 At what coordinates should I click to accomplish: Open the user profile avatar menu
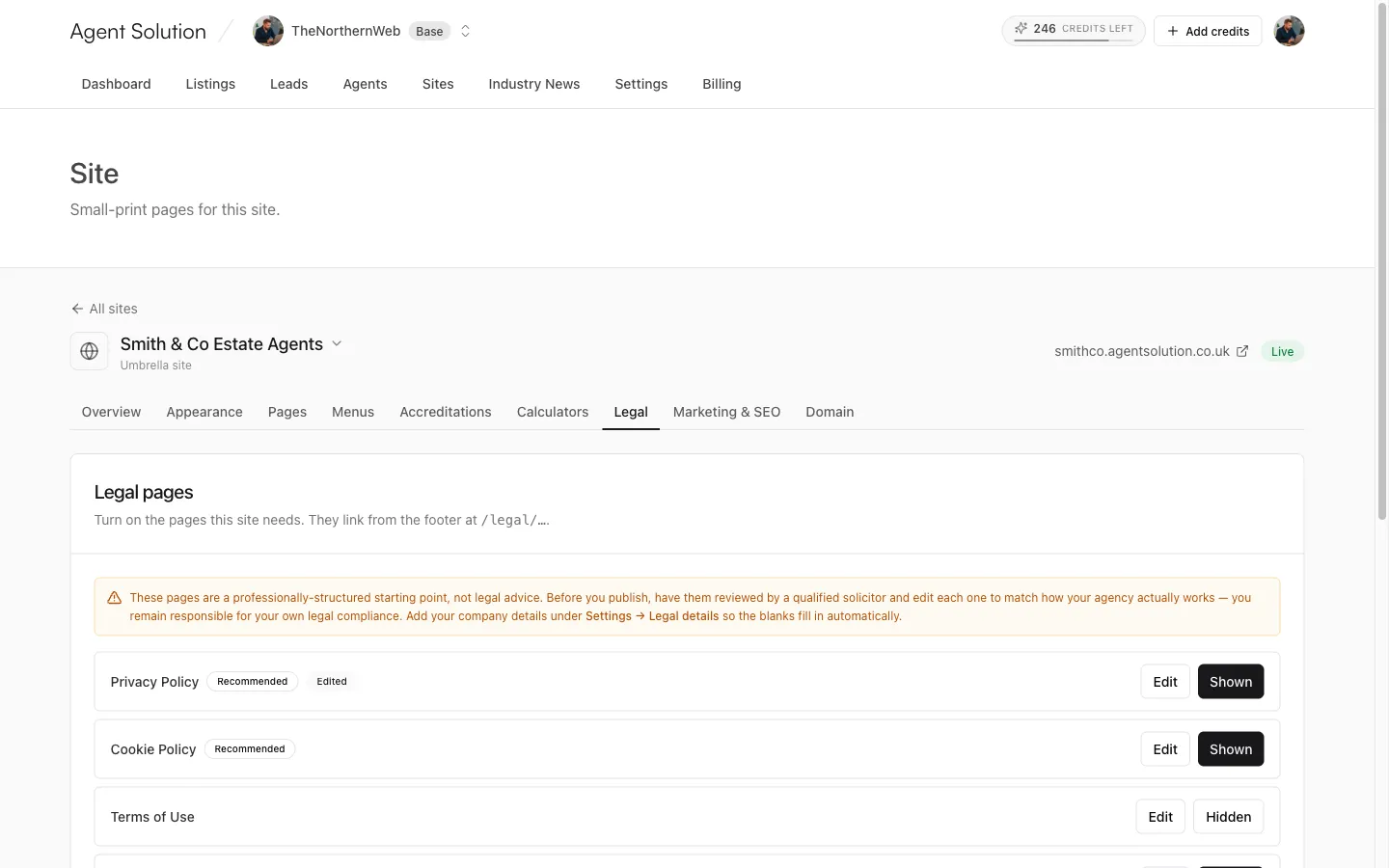pos(1289,31)
